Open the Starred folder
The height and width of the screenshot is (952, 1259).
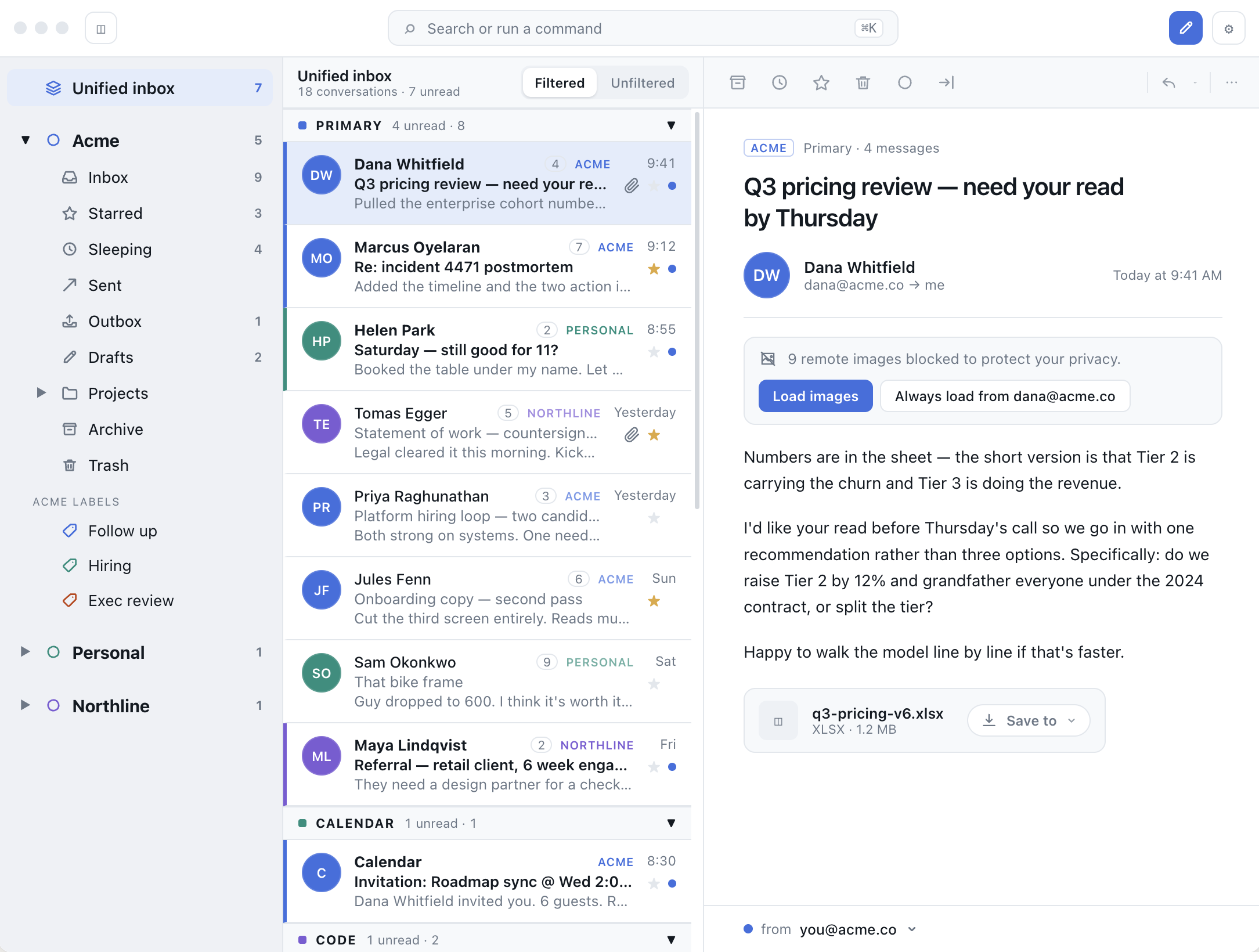[x=139, y=213]
